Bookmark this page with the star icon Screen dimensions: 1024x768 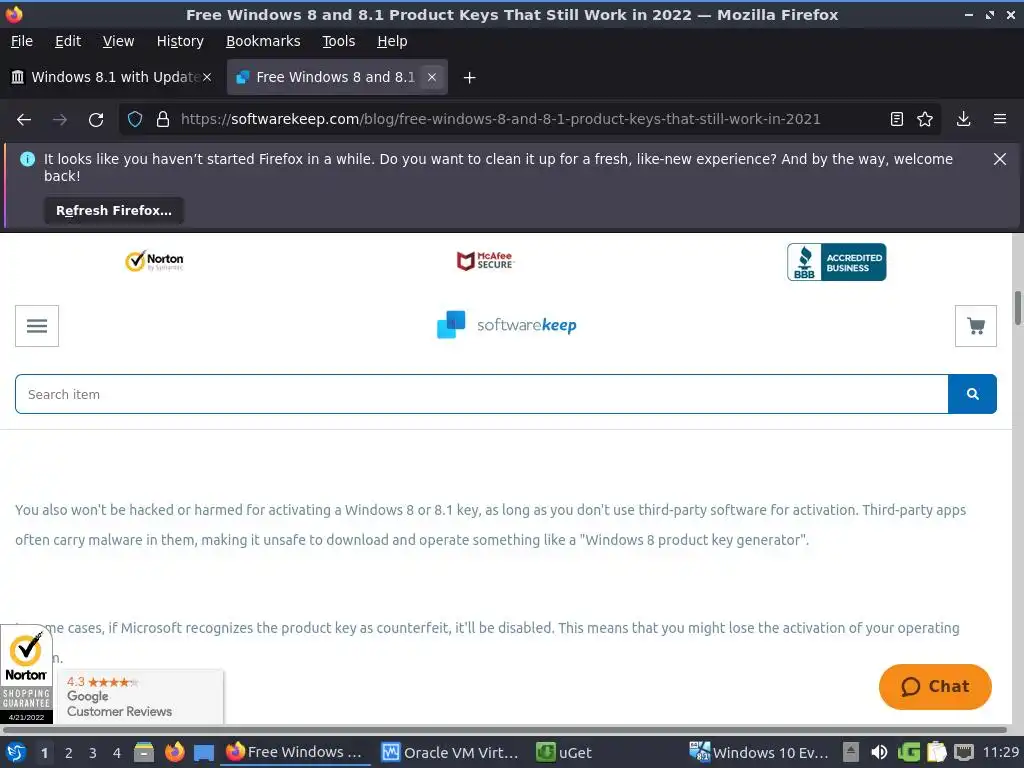coord(925,119)
